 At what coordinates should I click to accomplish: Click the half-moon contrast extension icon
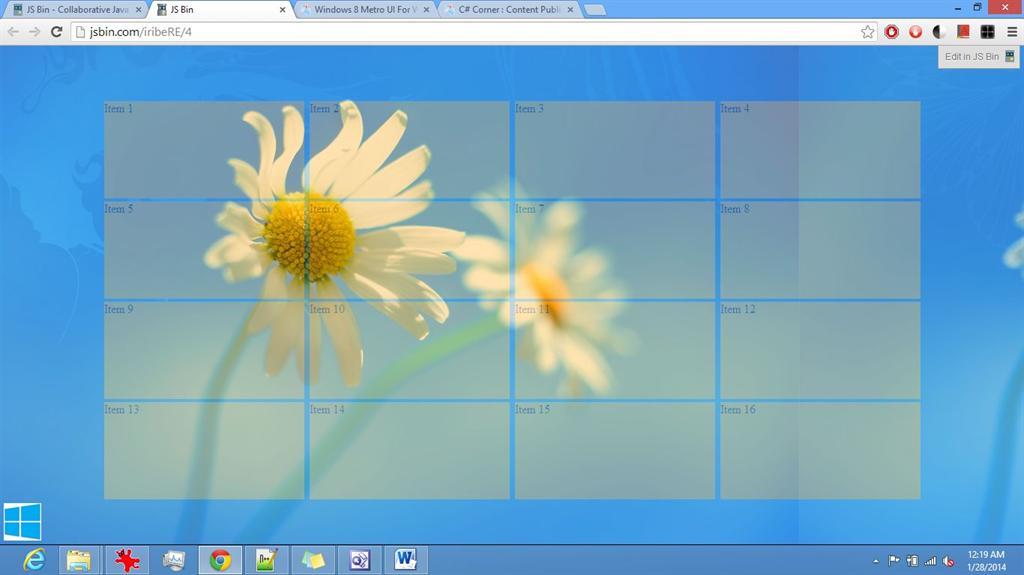940,31
